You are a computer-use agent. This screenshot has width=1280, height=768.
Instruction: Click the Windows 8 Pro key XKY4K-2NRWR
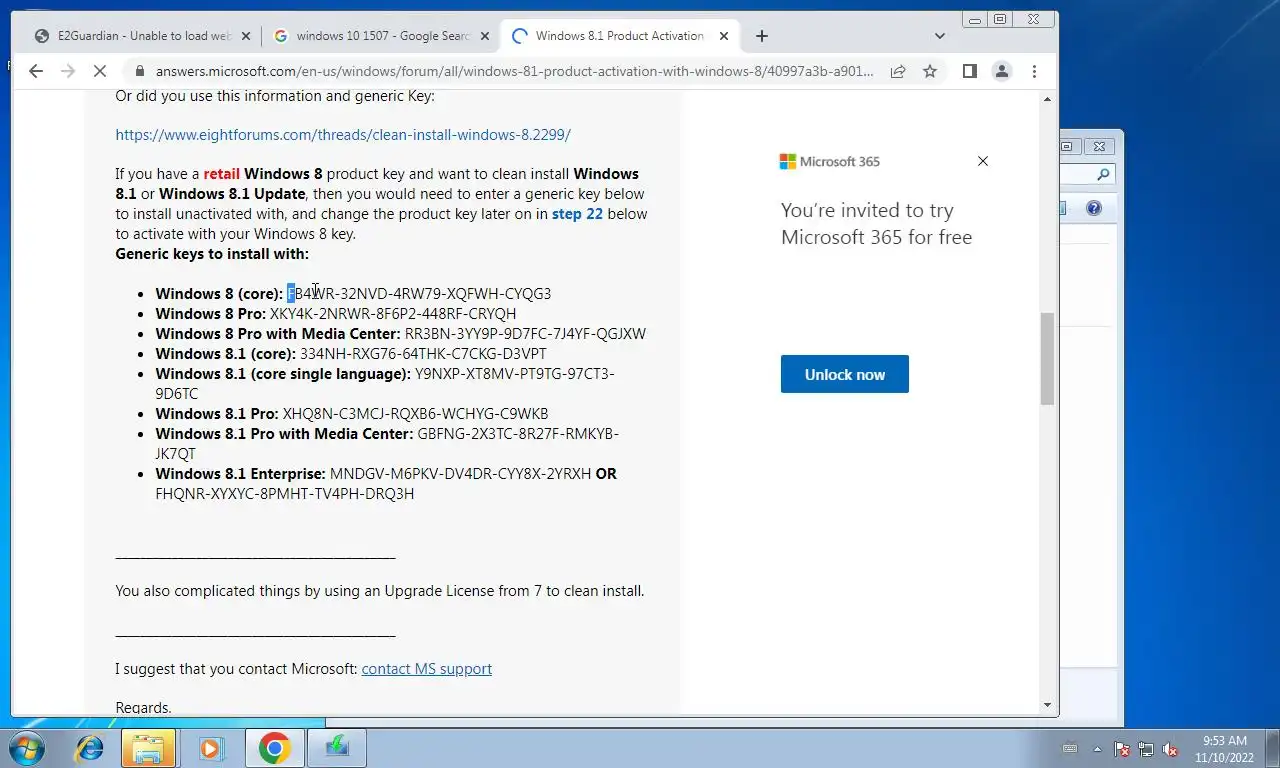pos(393,314)
